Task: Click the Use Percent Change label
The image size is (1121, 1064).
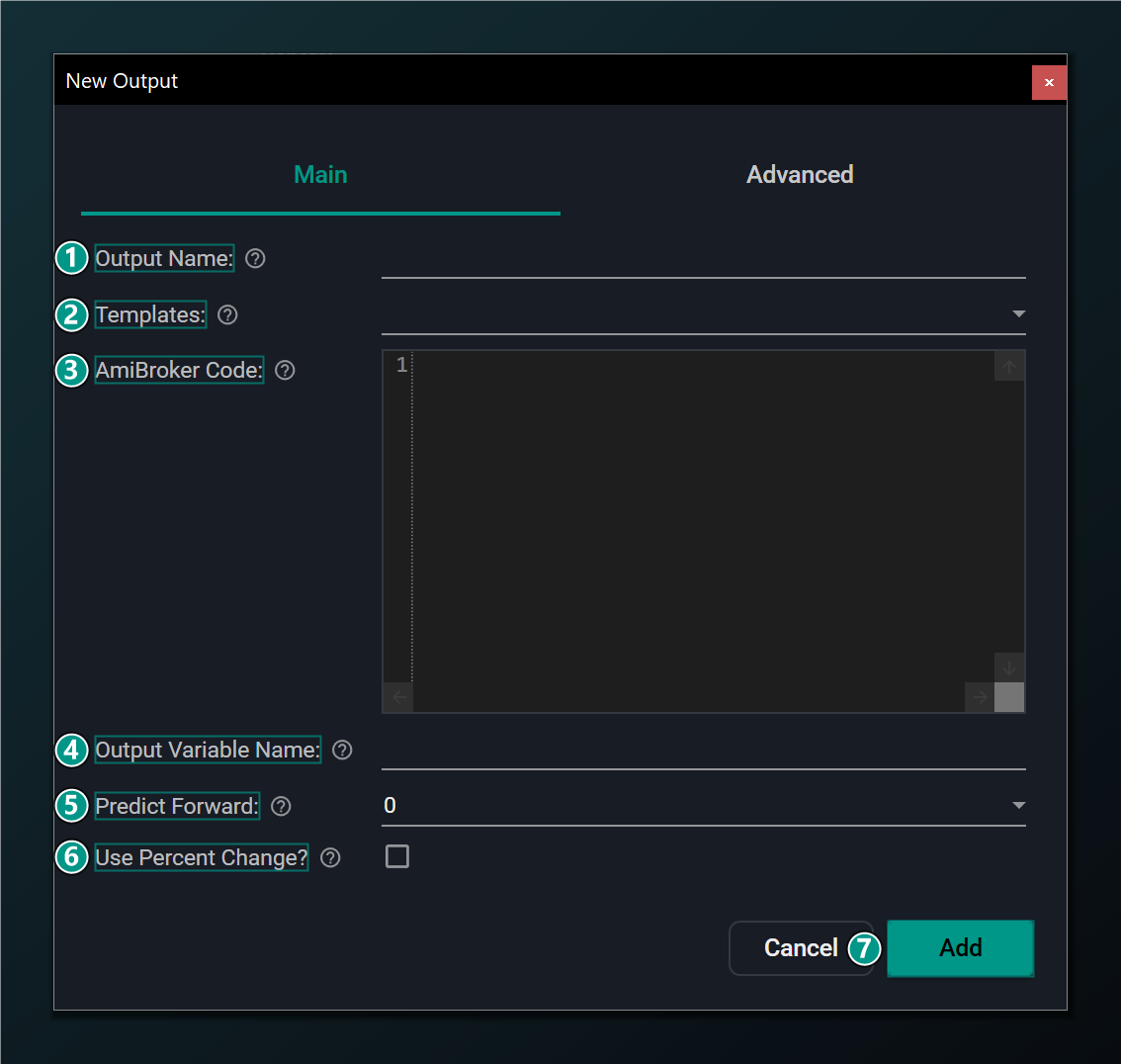Action: [x=202, y=858]
